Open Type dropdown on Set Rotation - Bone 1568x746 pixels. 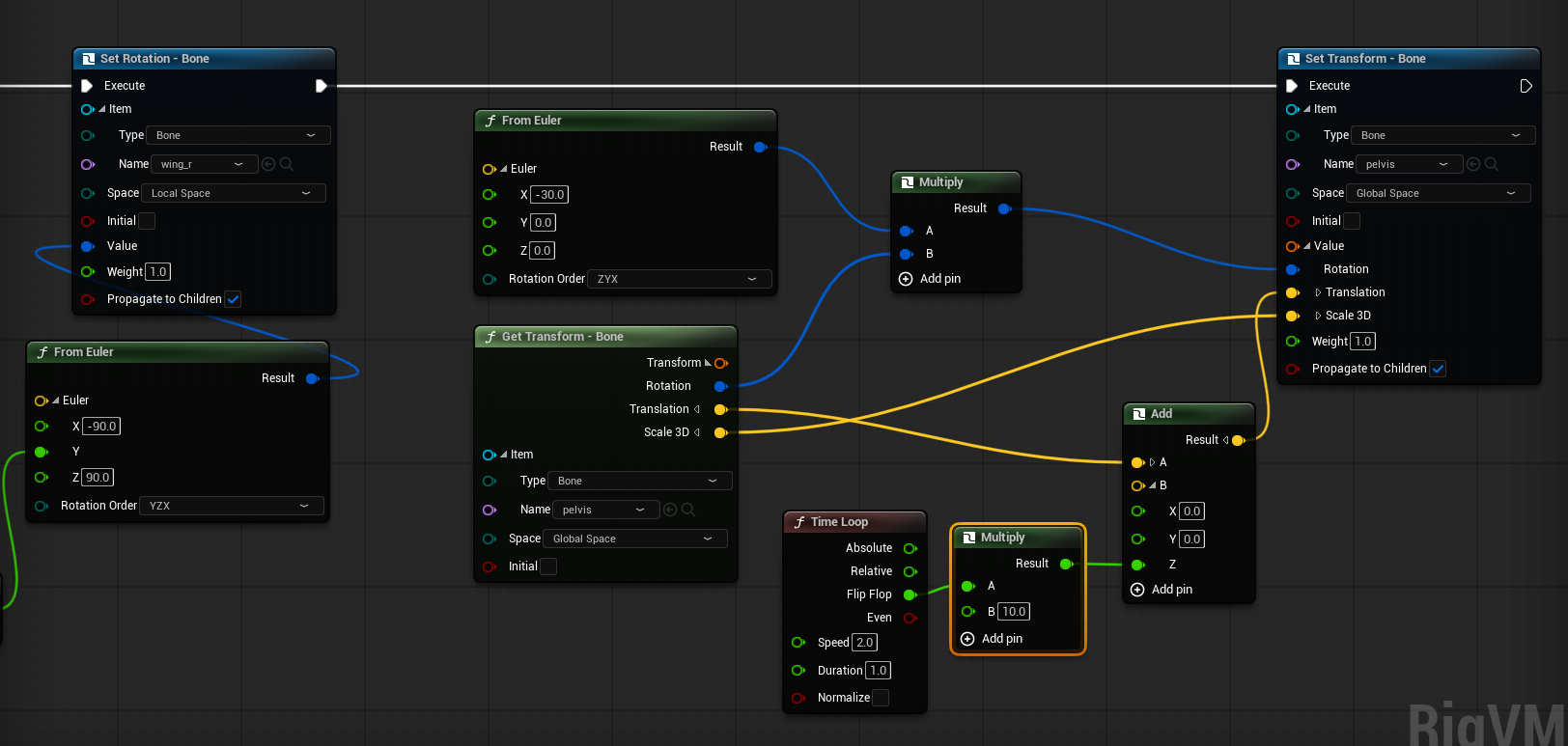[238, 135]
